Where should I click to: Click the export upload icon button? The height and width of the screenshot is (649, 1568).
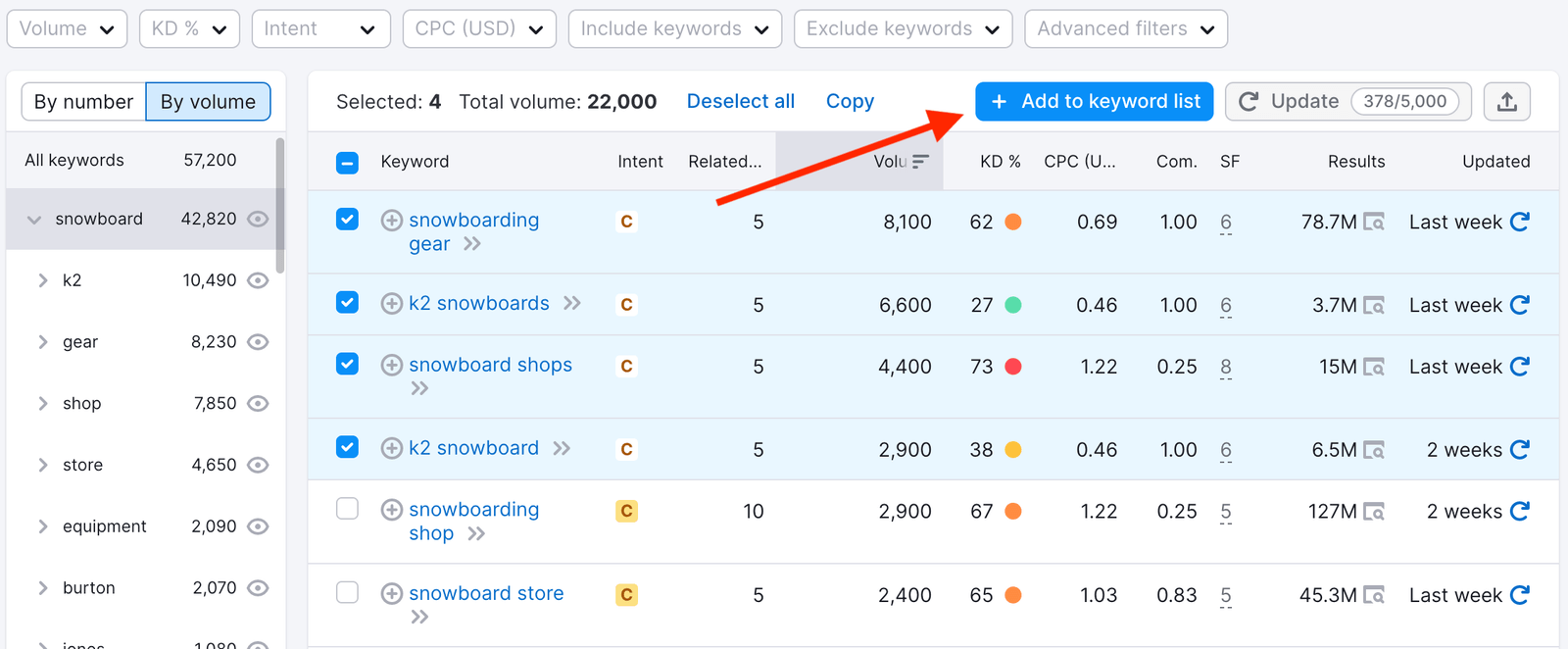[1507, 102]
